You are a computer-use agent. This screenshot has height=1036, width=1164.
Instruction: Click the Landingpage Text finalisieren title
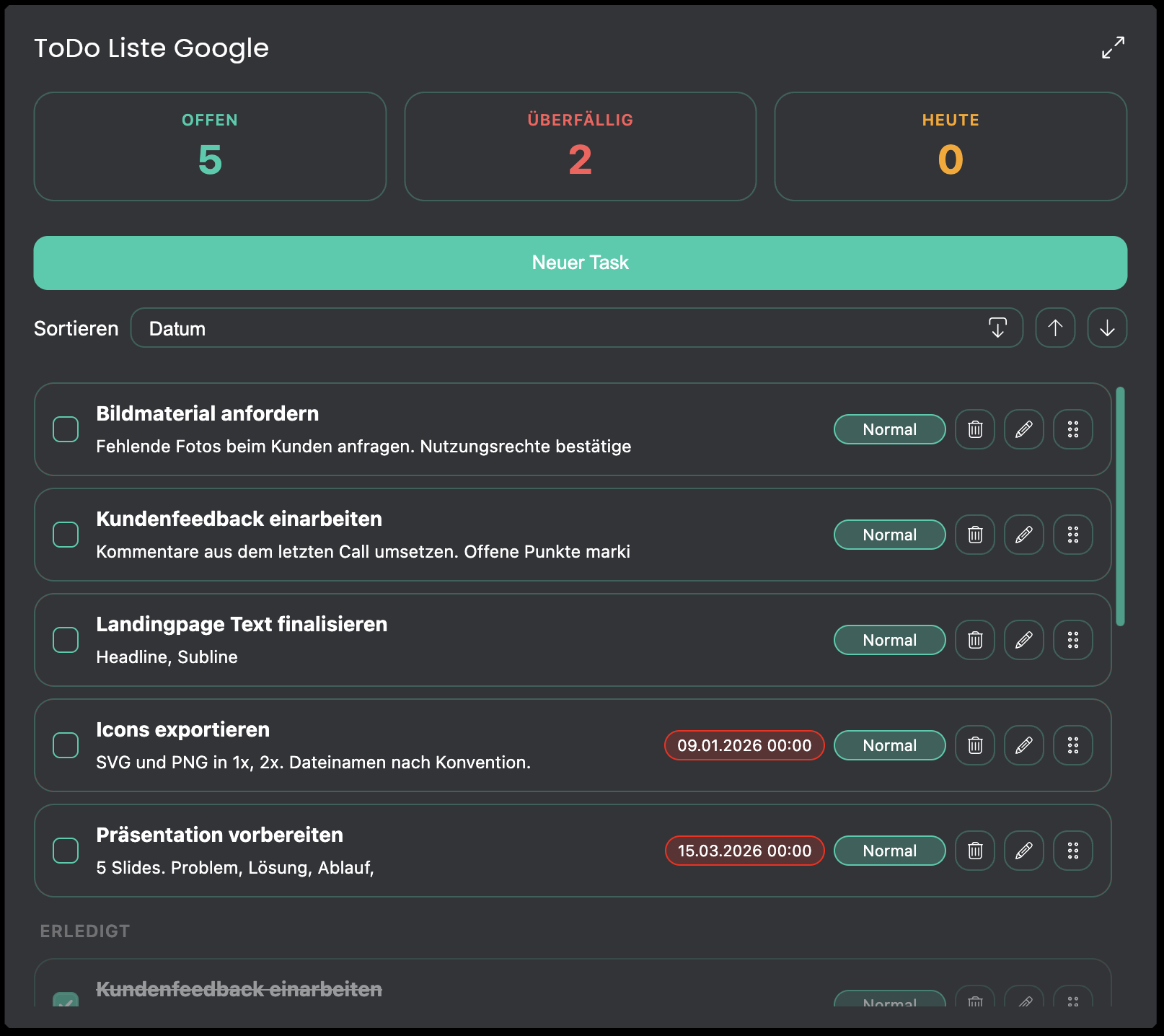pos(242,624)
